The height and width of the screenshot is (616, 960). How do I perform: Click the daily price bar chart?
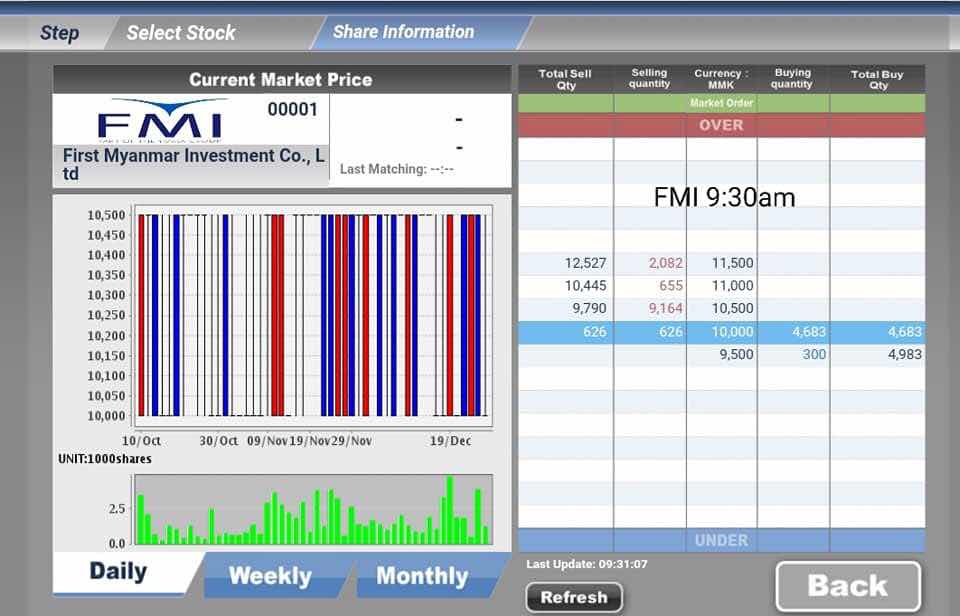[x=313, y=315]
